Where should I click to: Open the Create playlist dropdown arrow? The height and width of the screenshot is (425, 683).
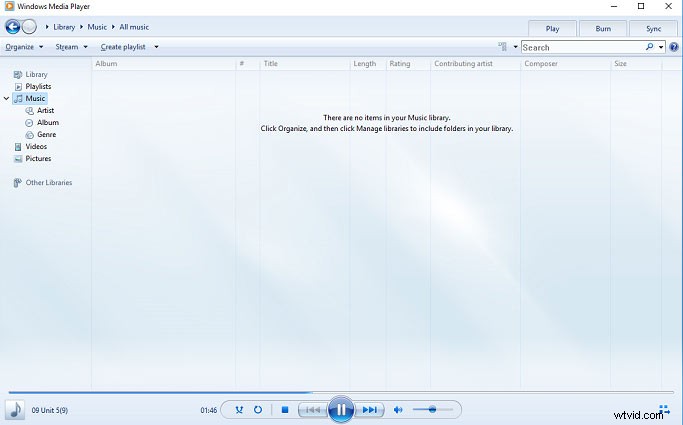(x=156, y=47)
